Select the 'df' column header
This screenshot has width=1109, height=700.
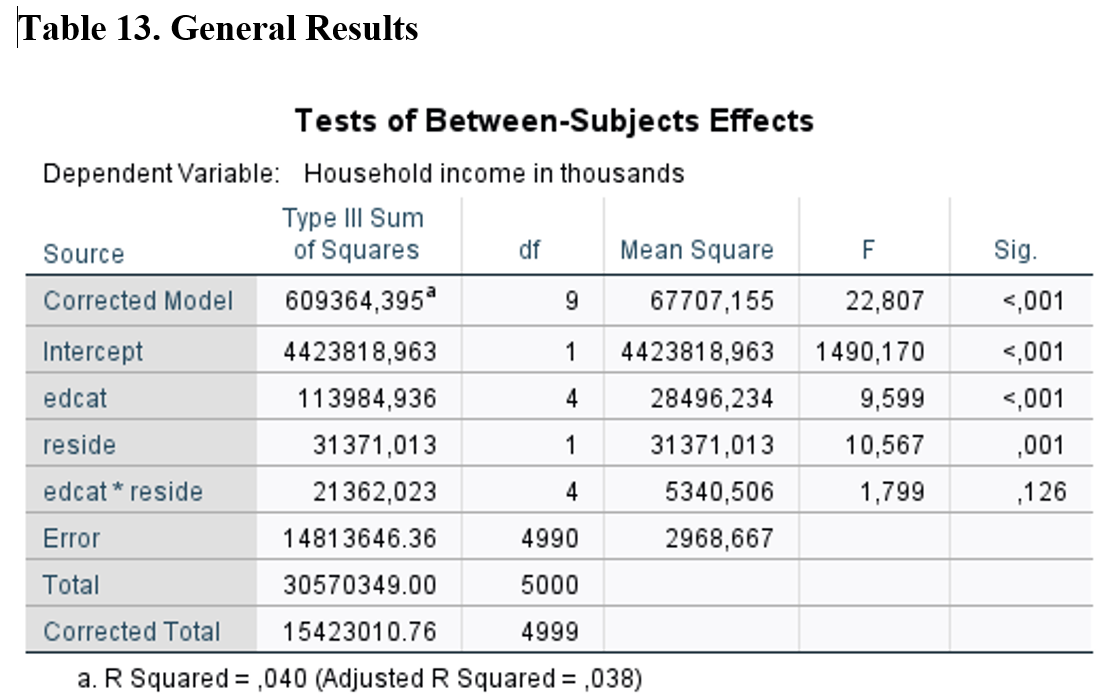point(530,250)
